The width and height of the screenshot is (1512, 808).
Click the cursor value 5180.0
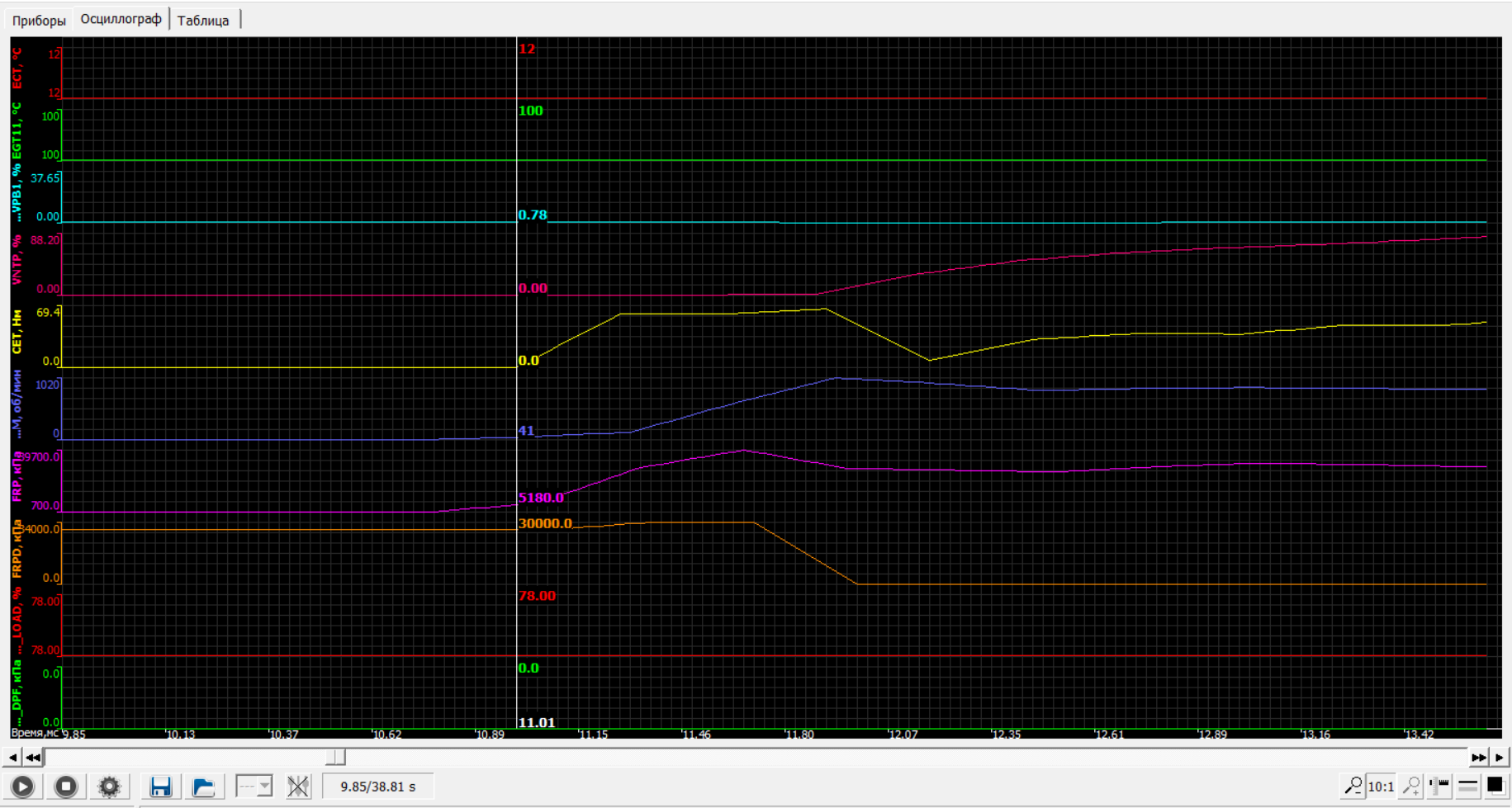pos(541,498)
